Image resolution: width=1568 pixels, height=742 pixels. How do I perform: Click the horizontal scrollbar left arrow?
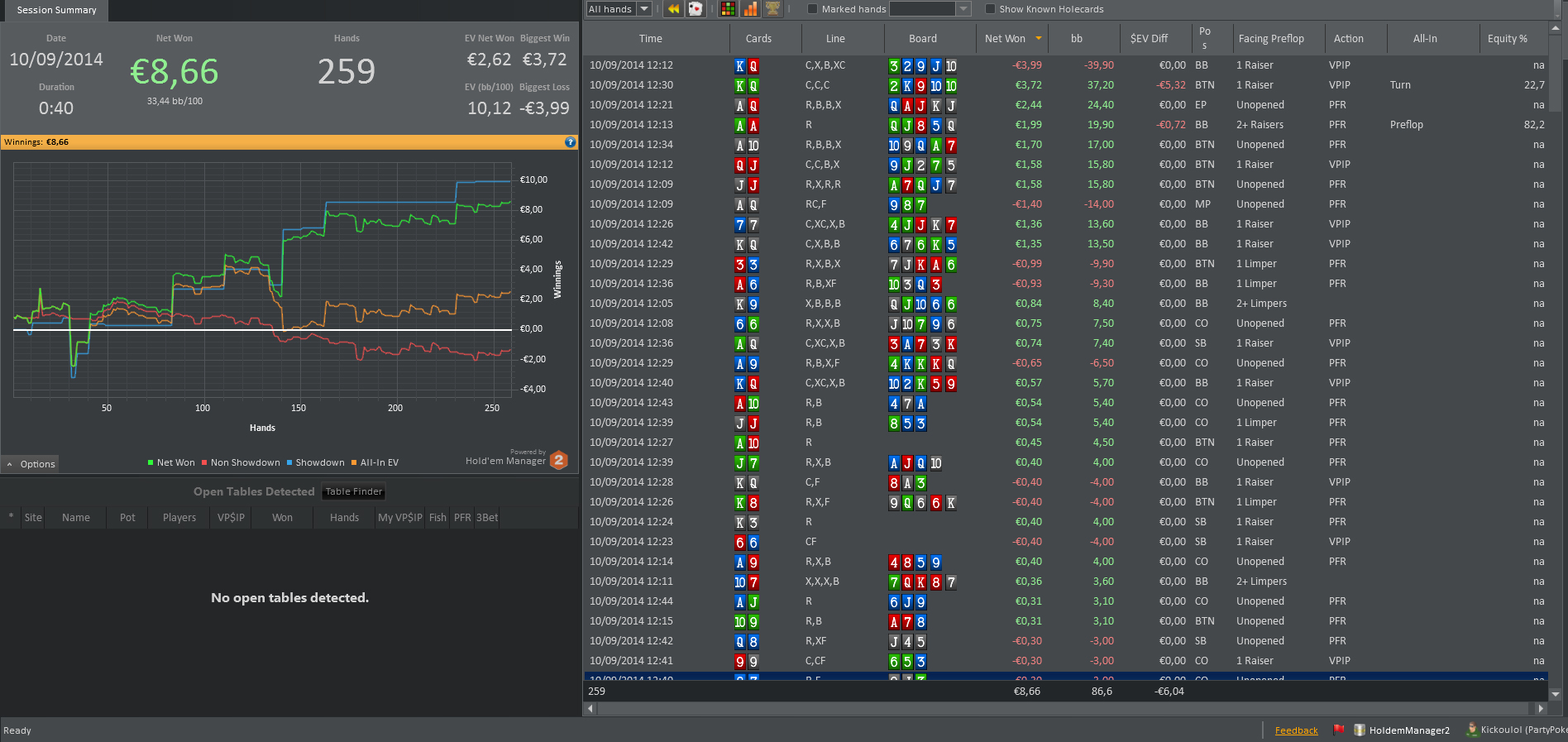(590, 708)
